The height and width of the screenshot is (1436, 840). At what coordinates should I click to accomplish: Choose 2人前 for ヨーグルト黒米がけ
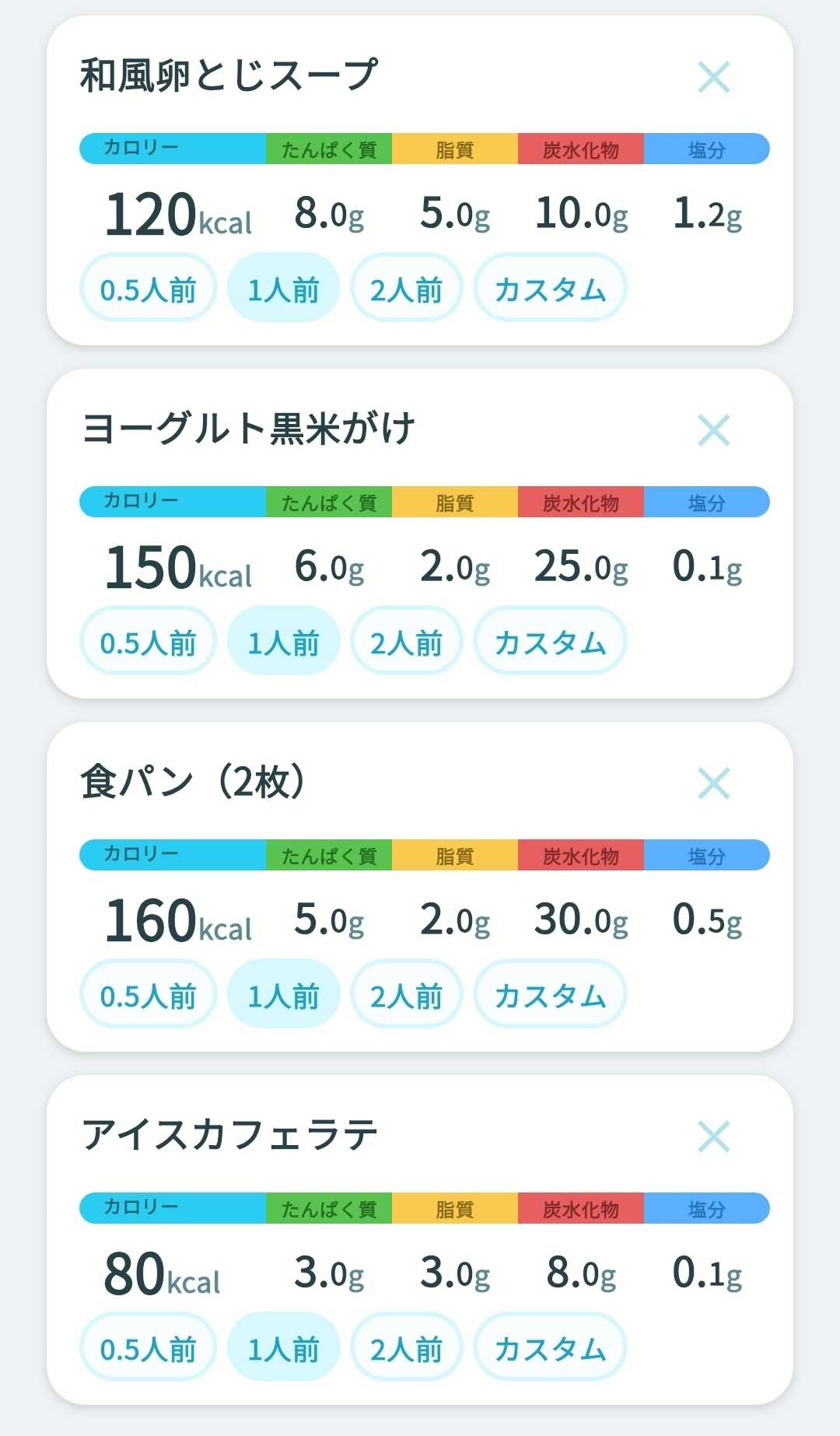click(x=406, y=641)
